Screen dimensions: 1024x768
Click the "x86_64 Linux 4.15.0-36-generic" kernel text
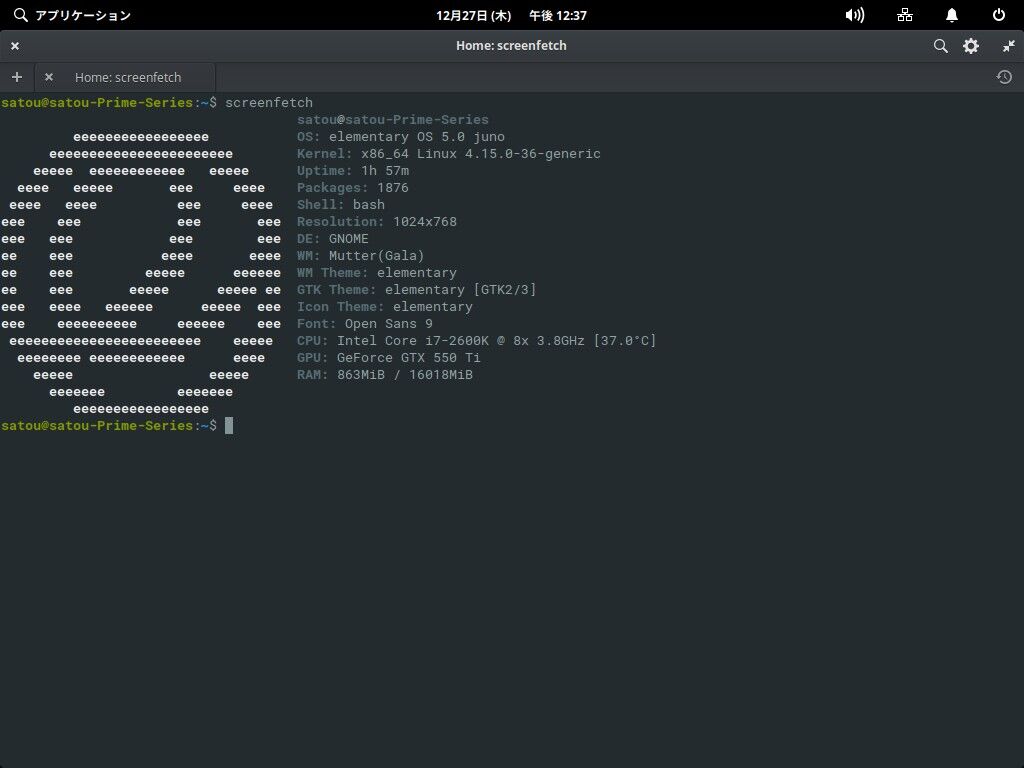point(481,153)
